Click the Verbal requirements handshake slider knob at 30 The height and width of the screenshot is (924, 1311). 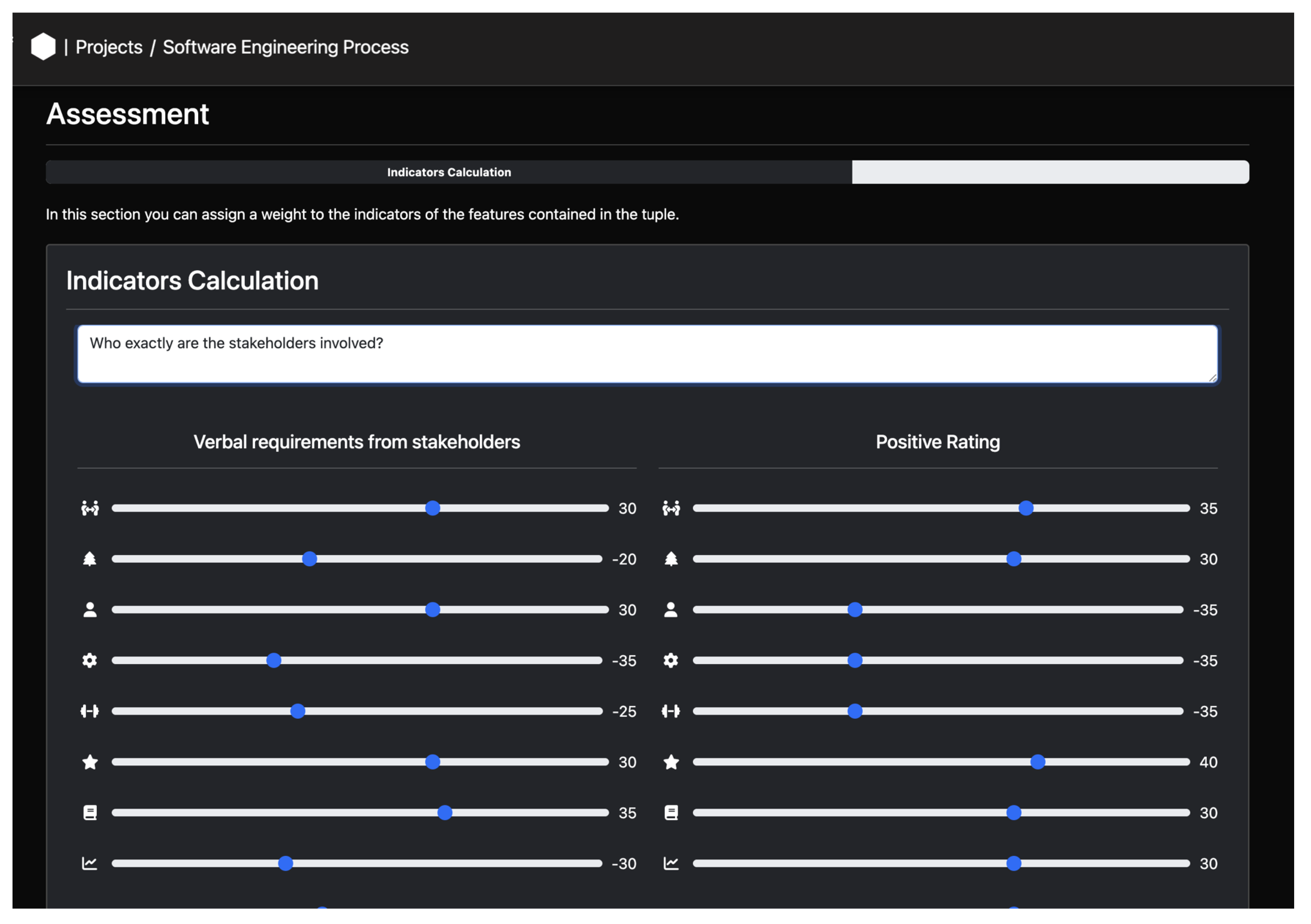coord(433,508)
